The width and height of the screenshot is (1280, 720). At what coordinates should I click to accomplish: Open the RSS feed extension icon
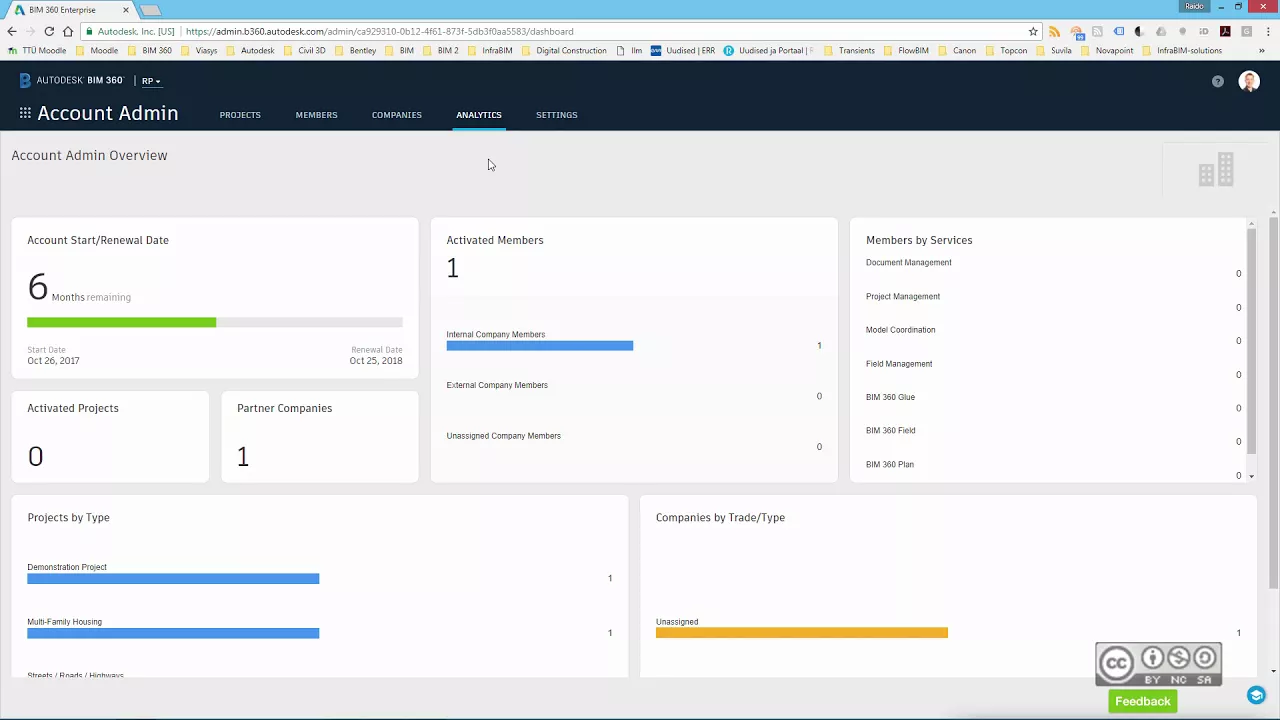(1054, 31)
